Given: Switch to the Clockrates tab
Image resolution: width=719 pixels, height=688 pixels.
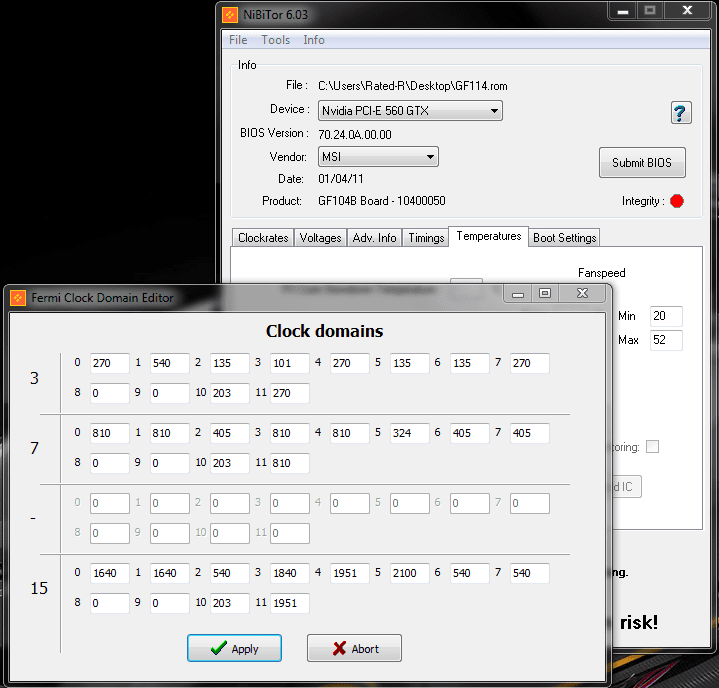Looking at the screenshot, I should pyautogui.click(x=263, y=238).
